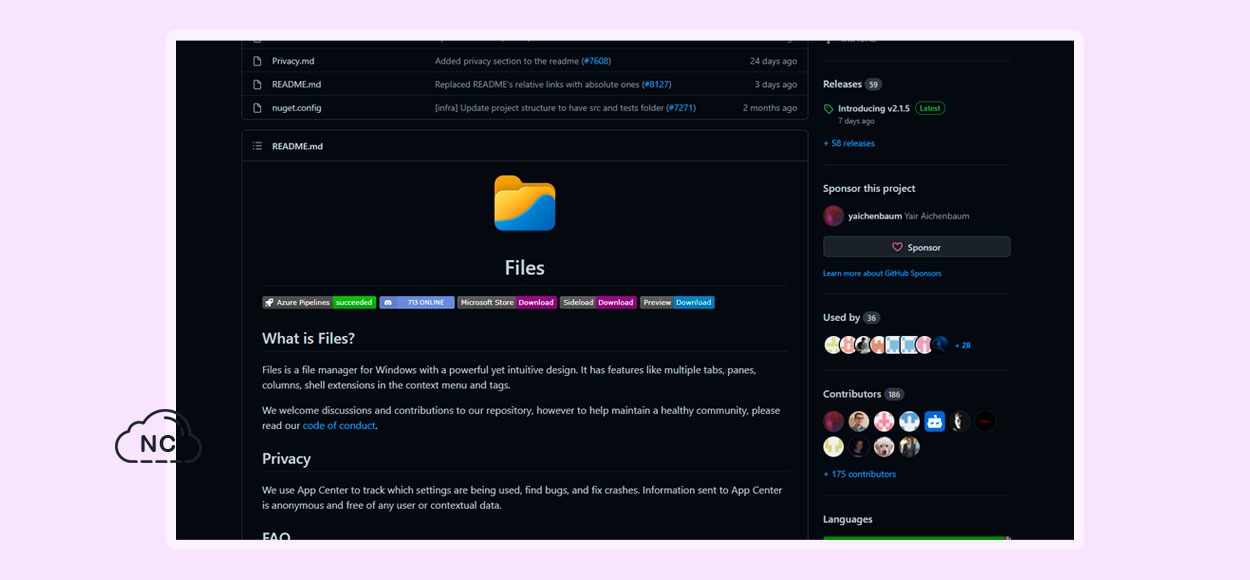The height and width of the screenshot is (580, 1250).
Task: Open pull request #7608 link
Action: tap(596, 61)
